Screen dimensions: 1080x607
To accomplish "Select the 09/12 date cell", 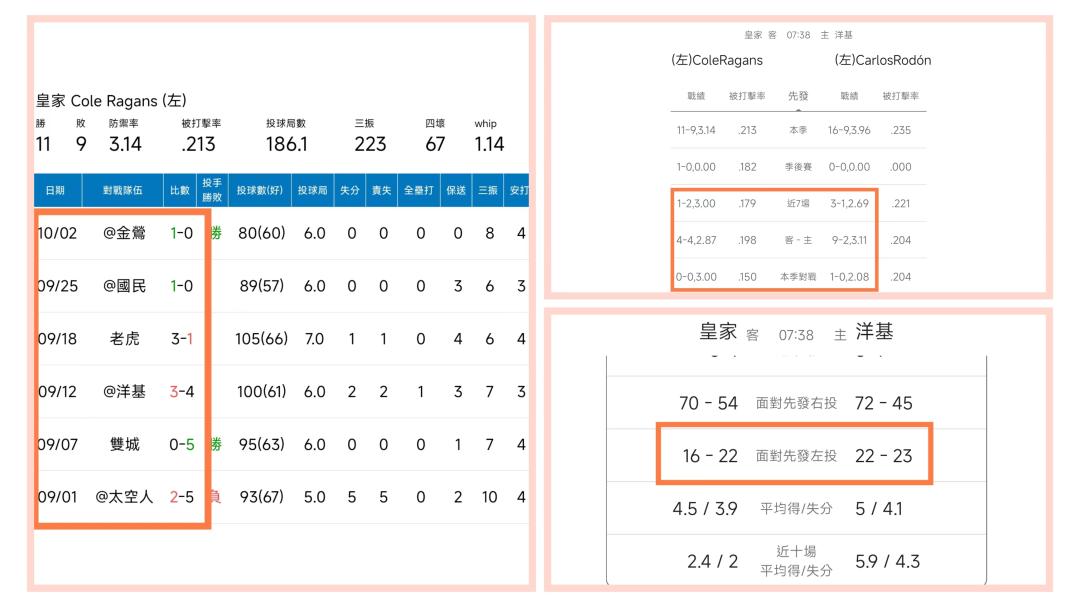I will (57, 392).
